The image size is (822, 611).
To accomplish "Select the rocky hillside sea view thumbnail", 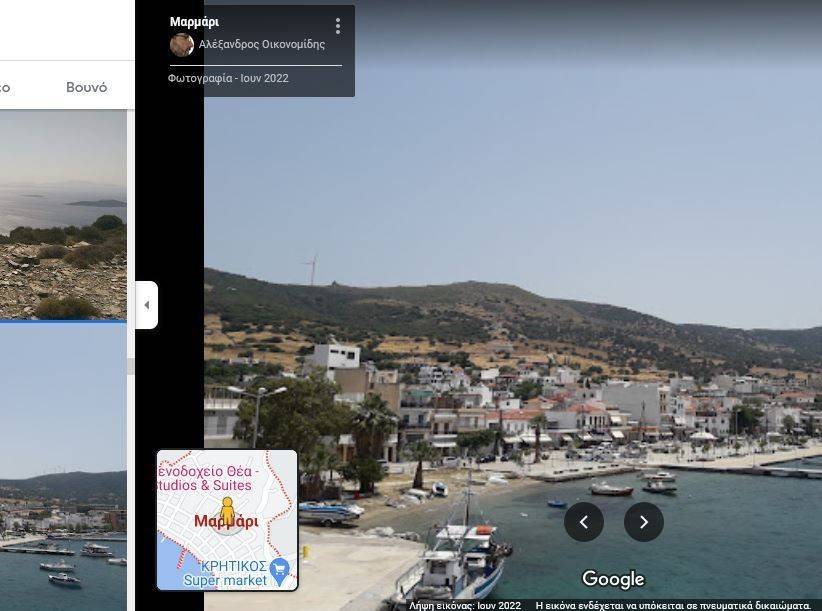I will pos(63,215).
